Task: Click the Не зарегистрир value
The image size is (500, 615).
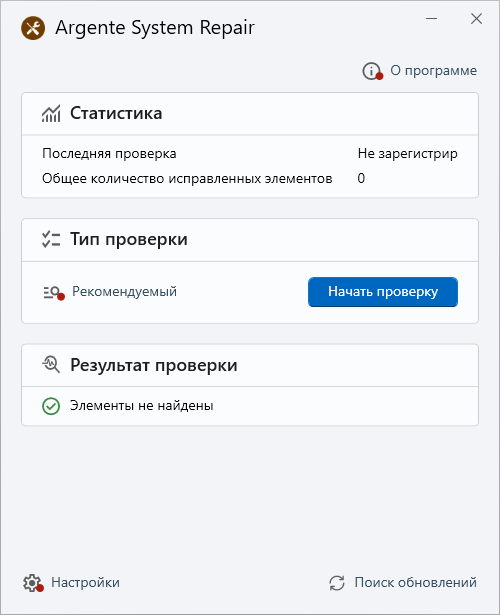Action: point(407,153)
